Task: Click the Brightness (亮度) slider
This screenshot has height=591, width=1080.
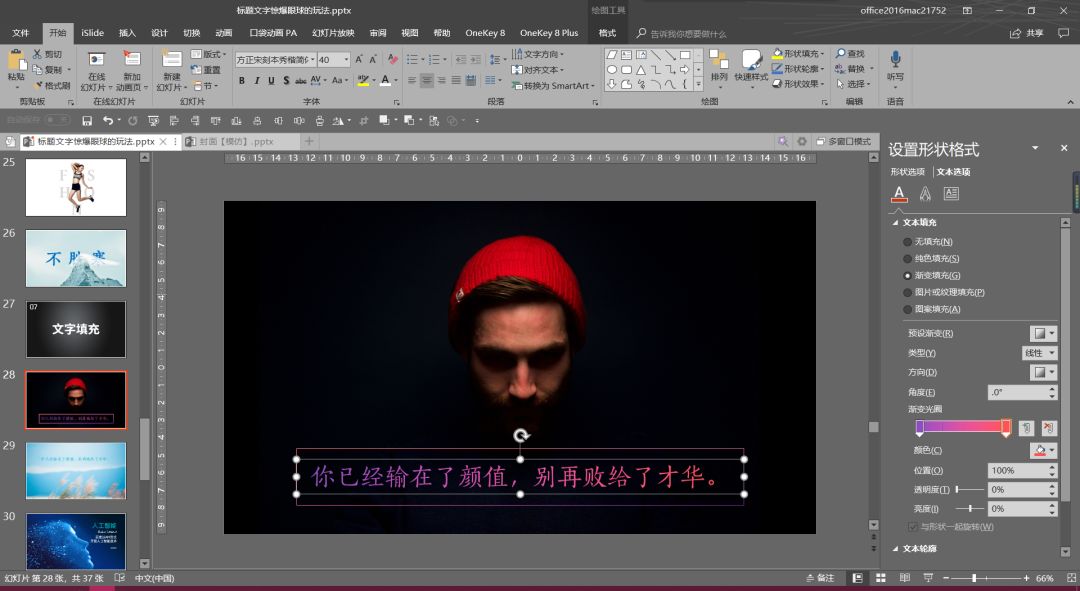Action: pyautogui.click(x=969, y=508)
